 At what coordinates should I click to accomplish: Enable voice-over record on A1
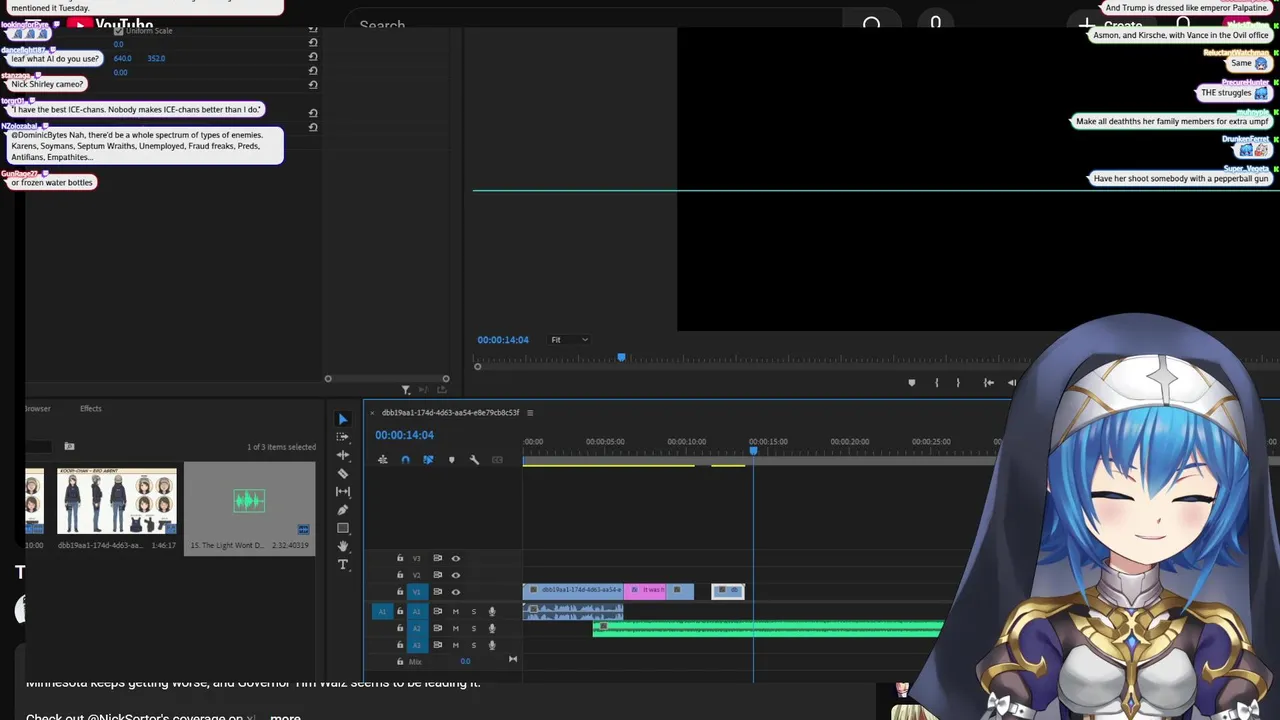pos(491,611)
